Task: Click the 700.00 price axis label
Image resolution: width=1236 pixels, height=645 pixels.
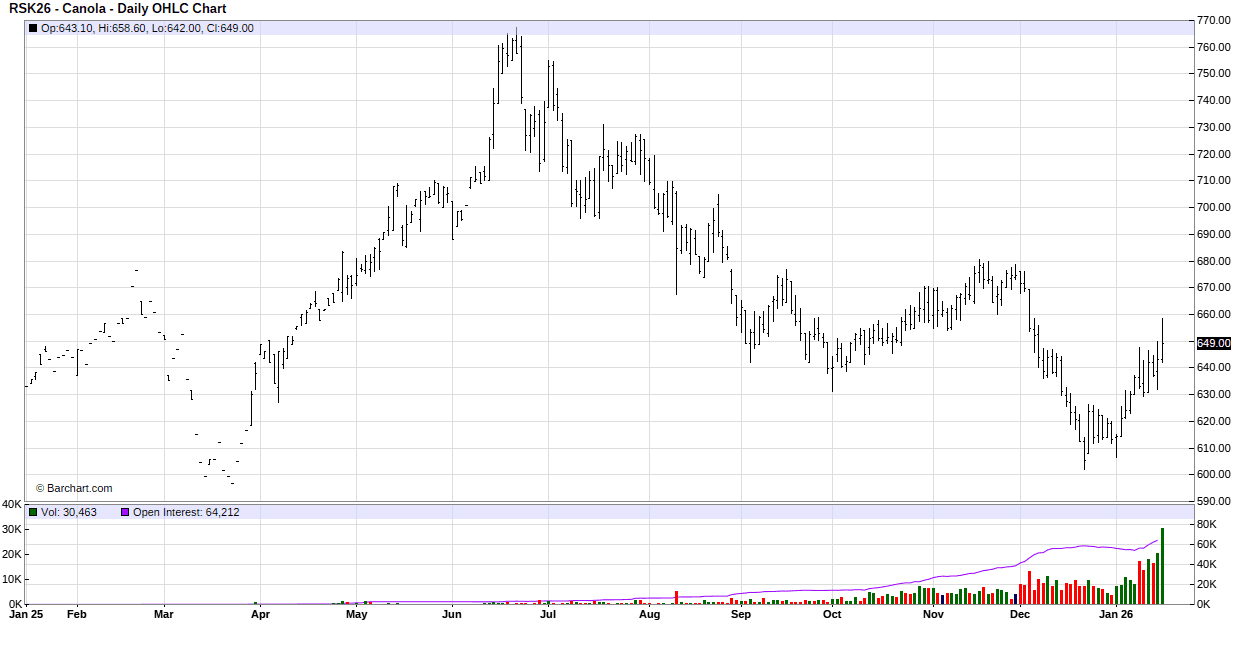Action: [1213, 207]
